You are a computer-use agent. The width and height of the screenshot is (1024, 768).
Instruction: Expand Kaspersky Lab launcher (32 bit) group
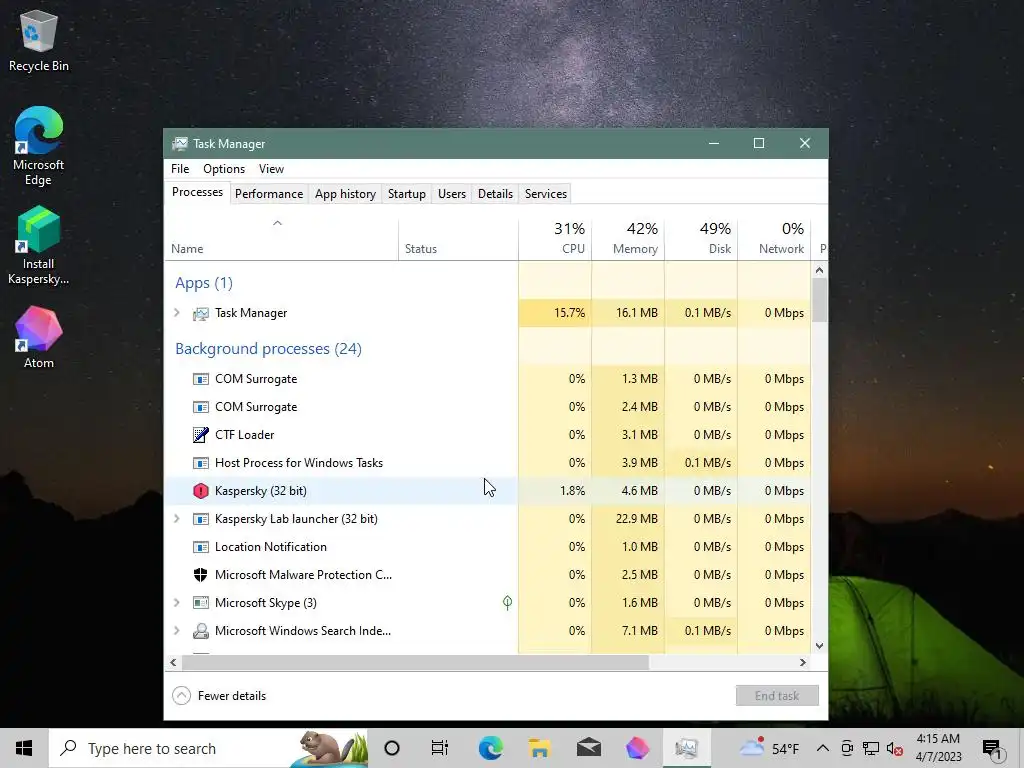pyautogui.click(x=176, y=519)
